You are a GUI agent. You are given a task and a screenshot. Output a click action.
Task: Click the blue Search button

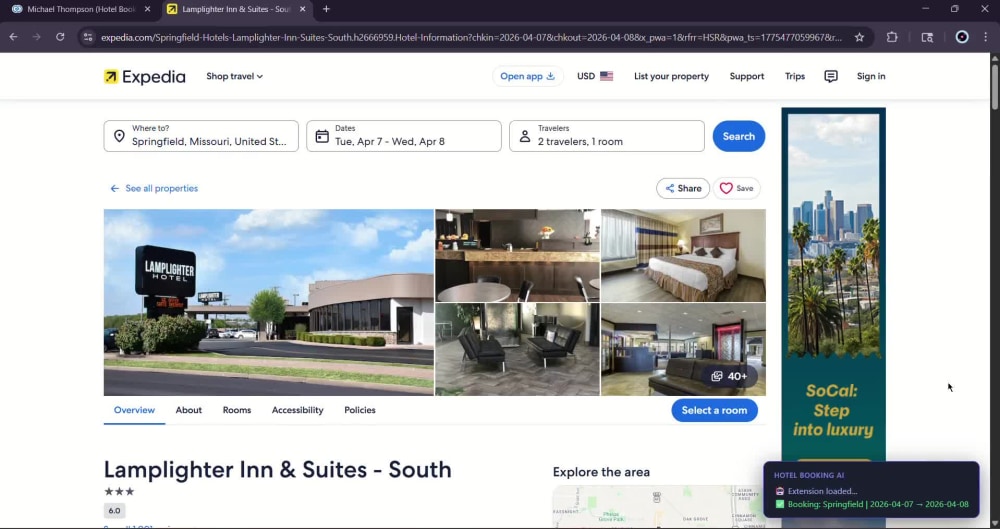[739, 136]
